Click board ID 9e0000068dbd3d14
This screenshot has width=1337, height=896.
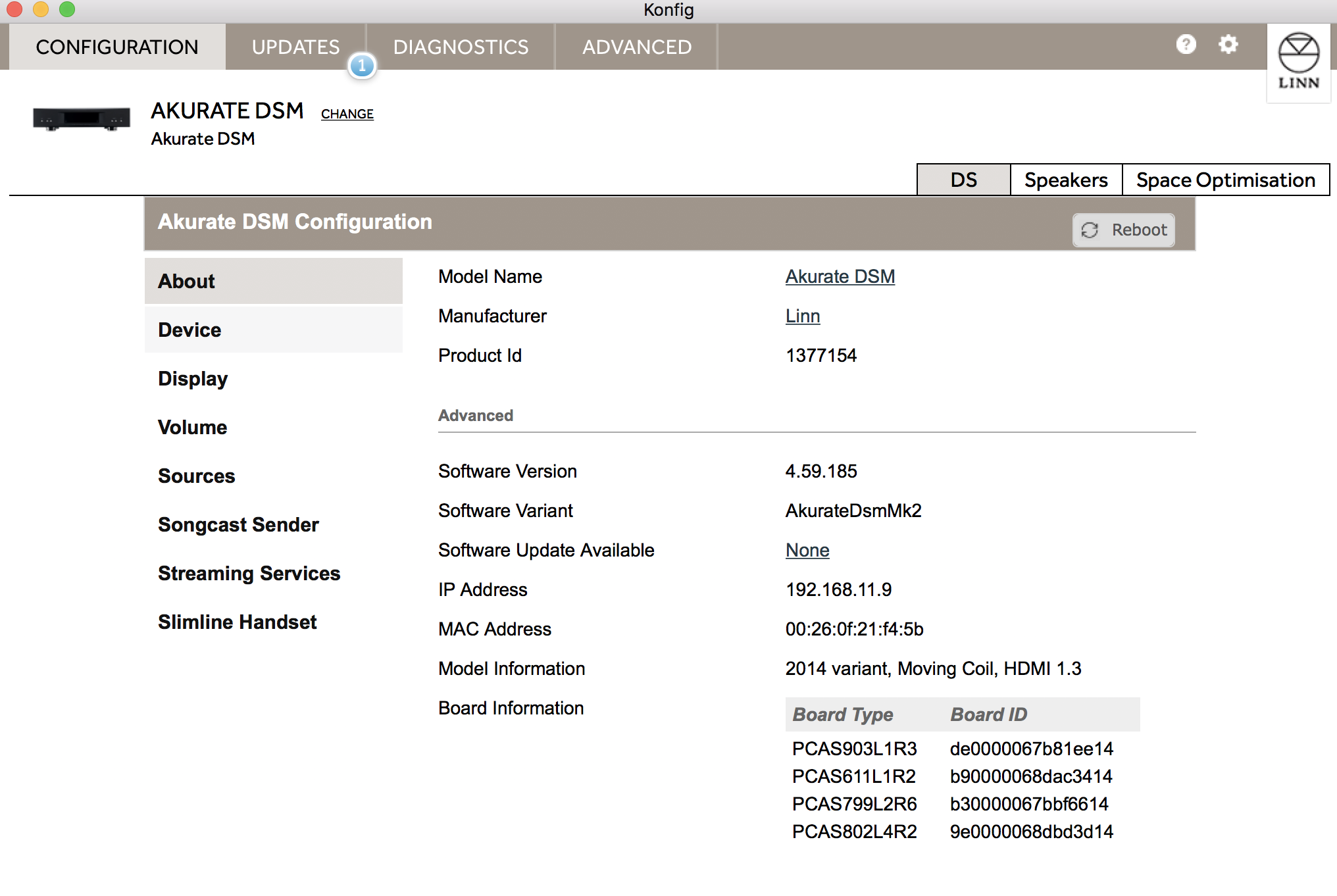point(1031,832)
